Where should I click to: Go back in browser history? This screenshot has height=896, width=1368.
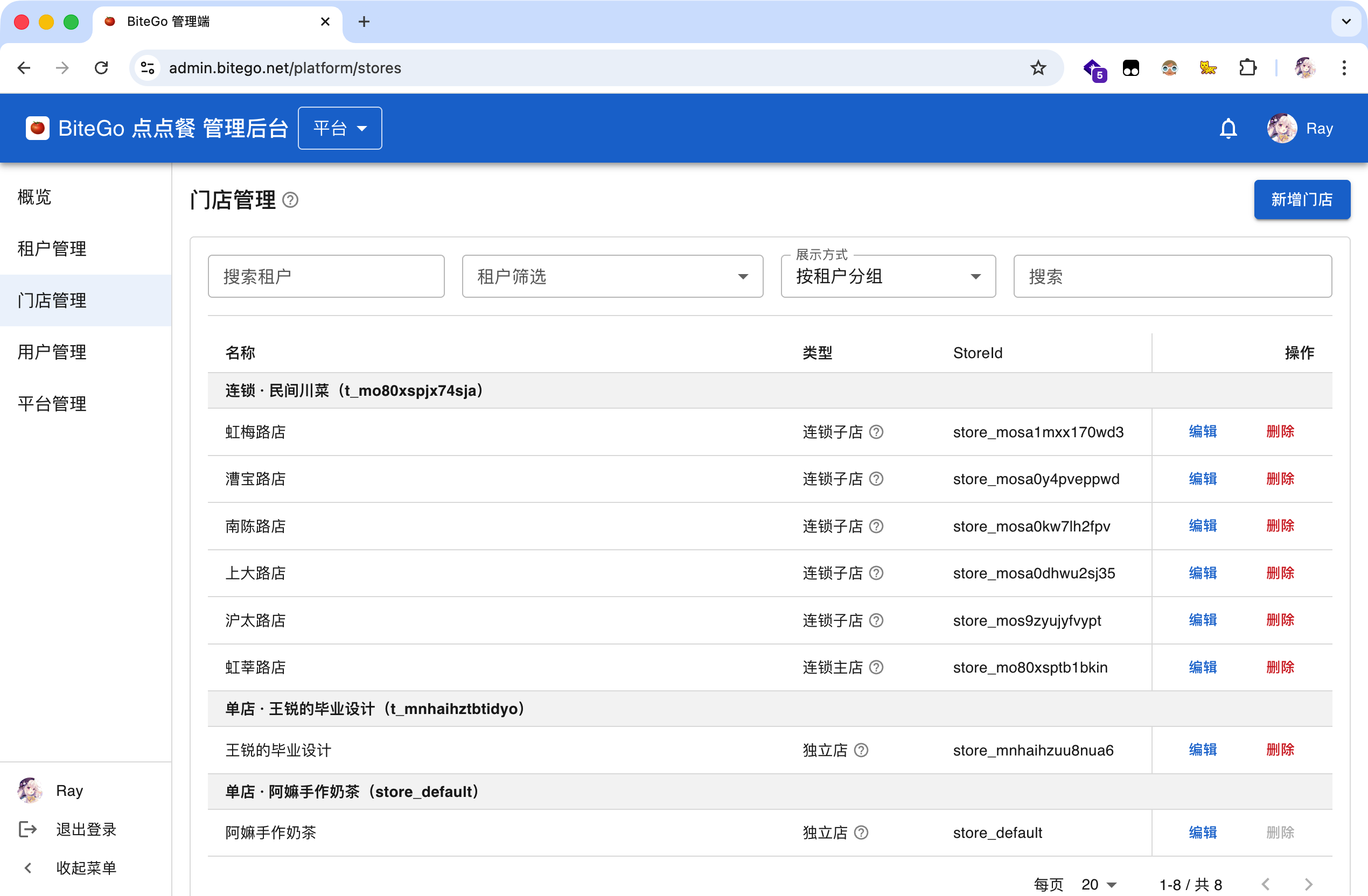[24, 68]
